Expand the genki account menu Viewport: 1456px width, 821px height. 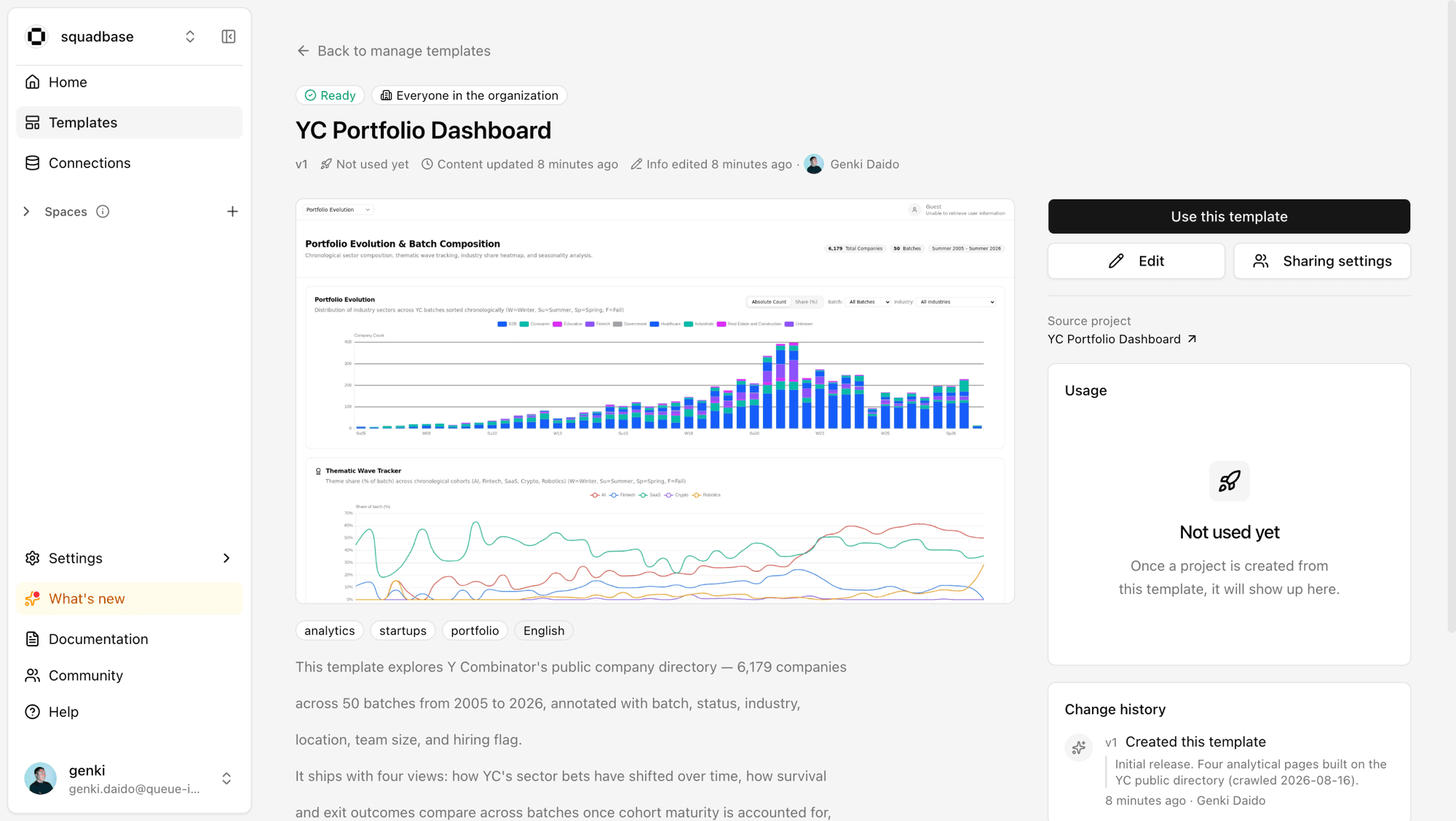(x=226, y=779)
